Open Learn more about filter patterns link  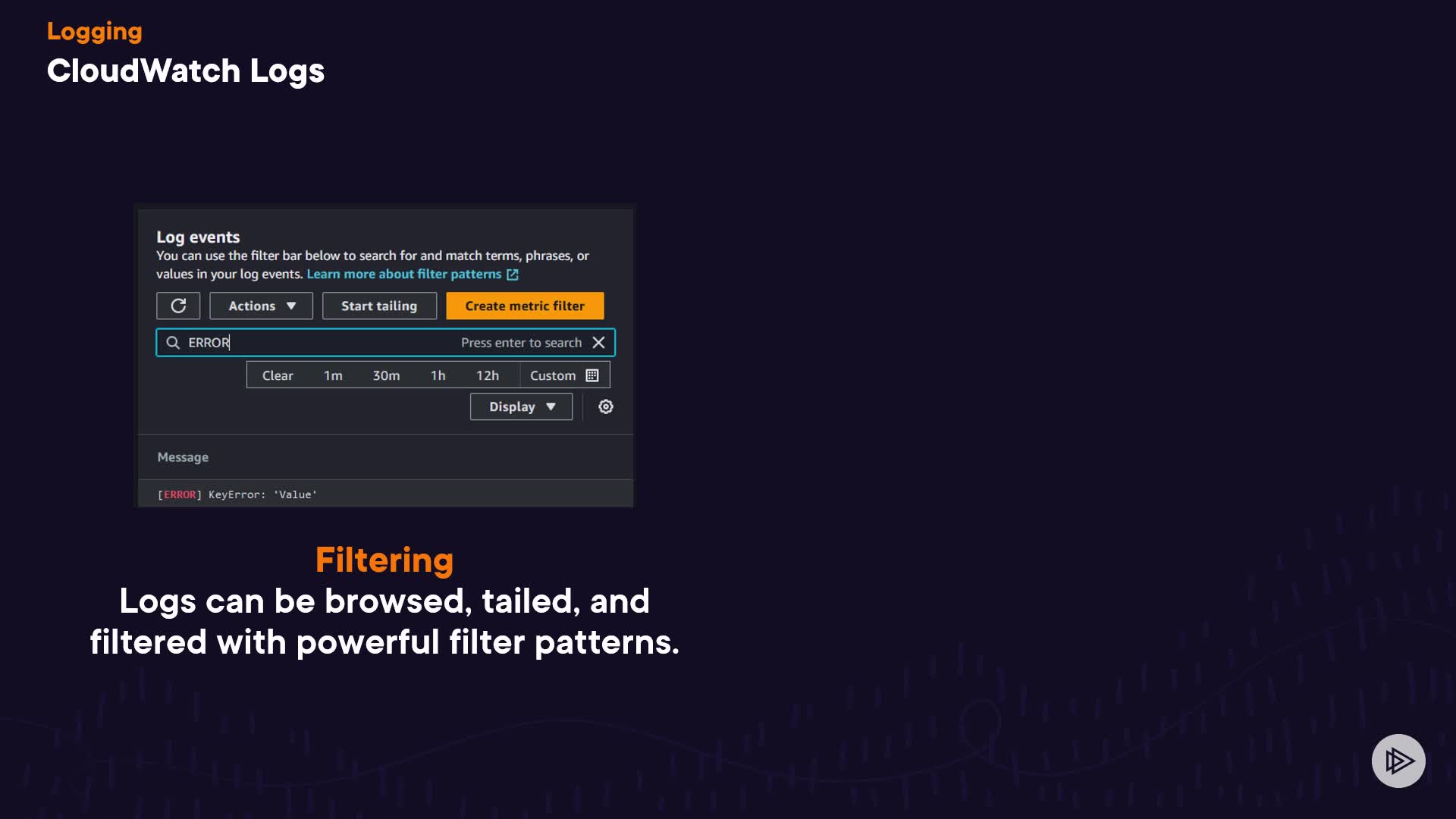coord(403,274)
